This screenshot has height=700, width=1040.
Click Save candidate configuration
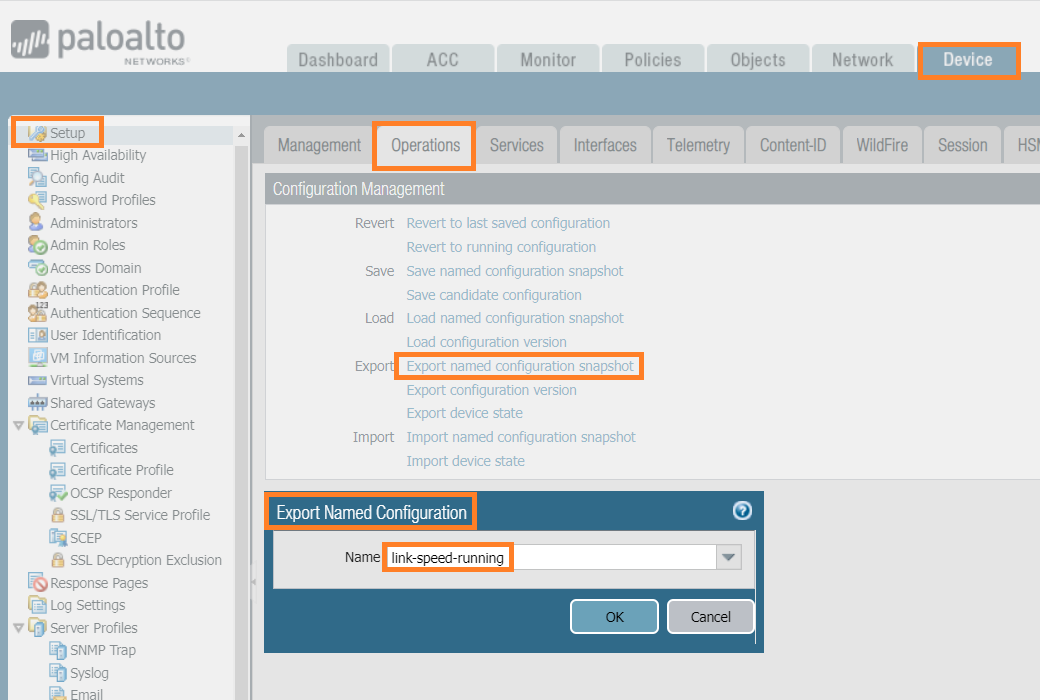click(493, 295)
